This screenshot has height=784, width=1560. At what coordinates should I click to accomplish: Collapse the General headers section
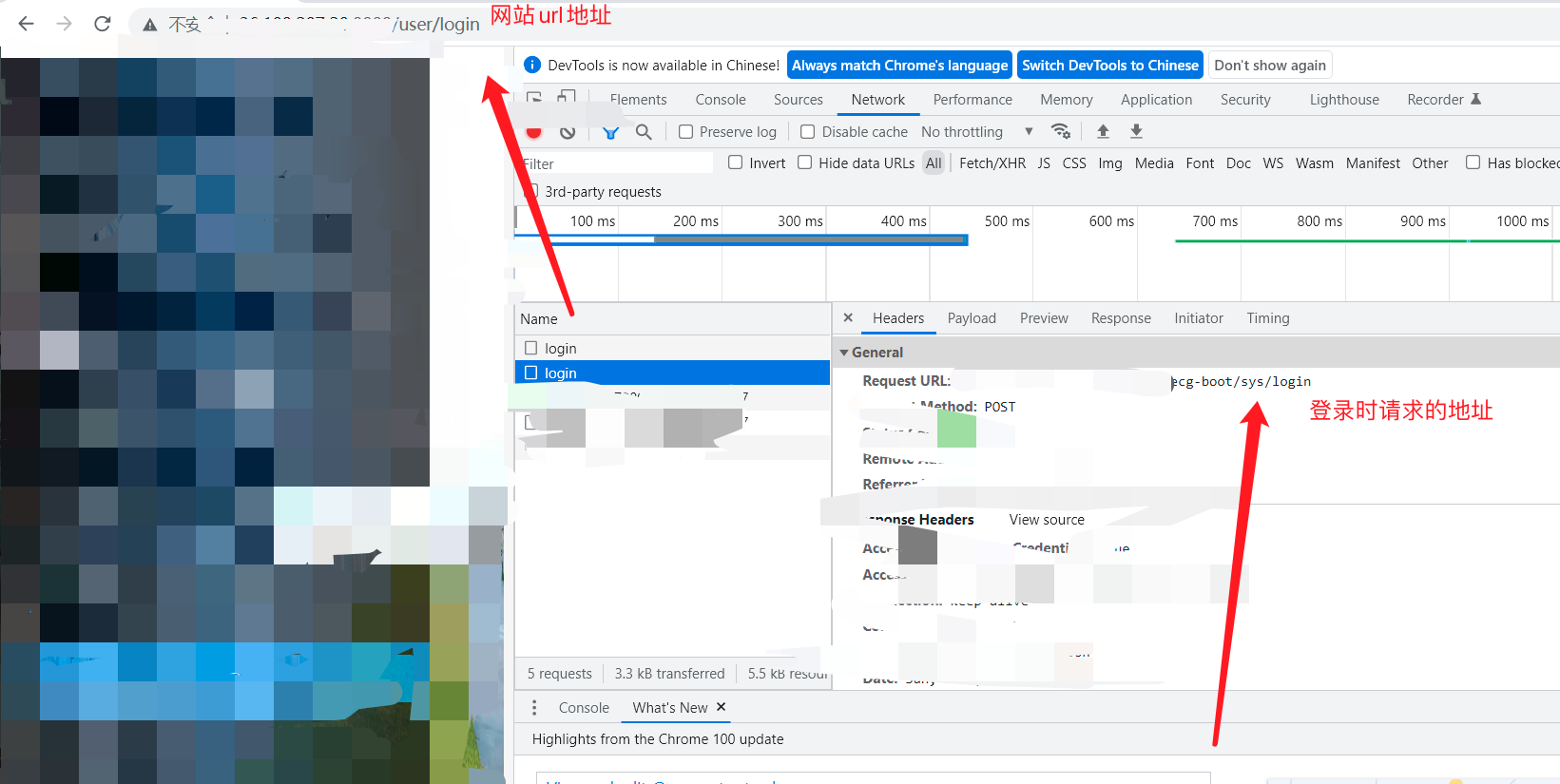(x=844, y=353)
